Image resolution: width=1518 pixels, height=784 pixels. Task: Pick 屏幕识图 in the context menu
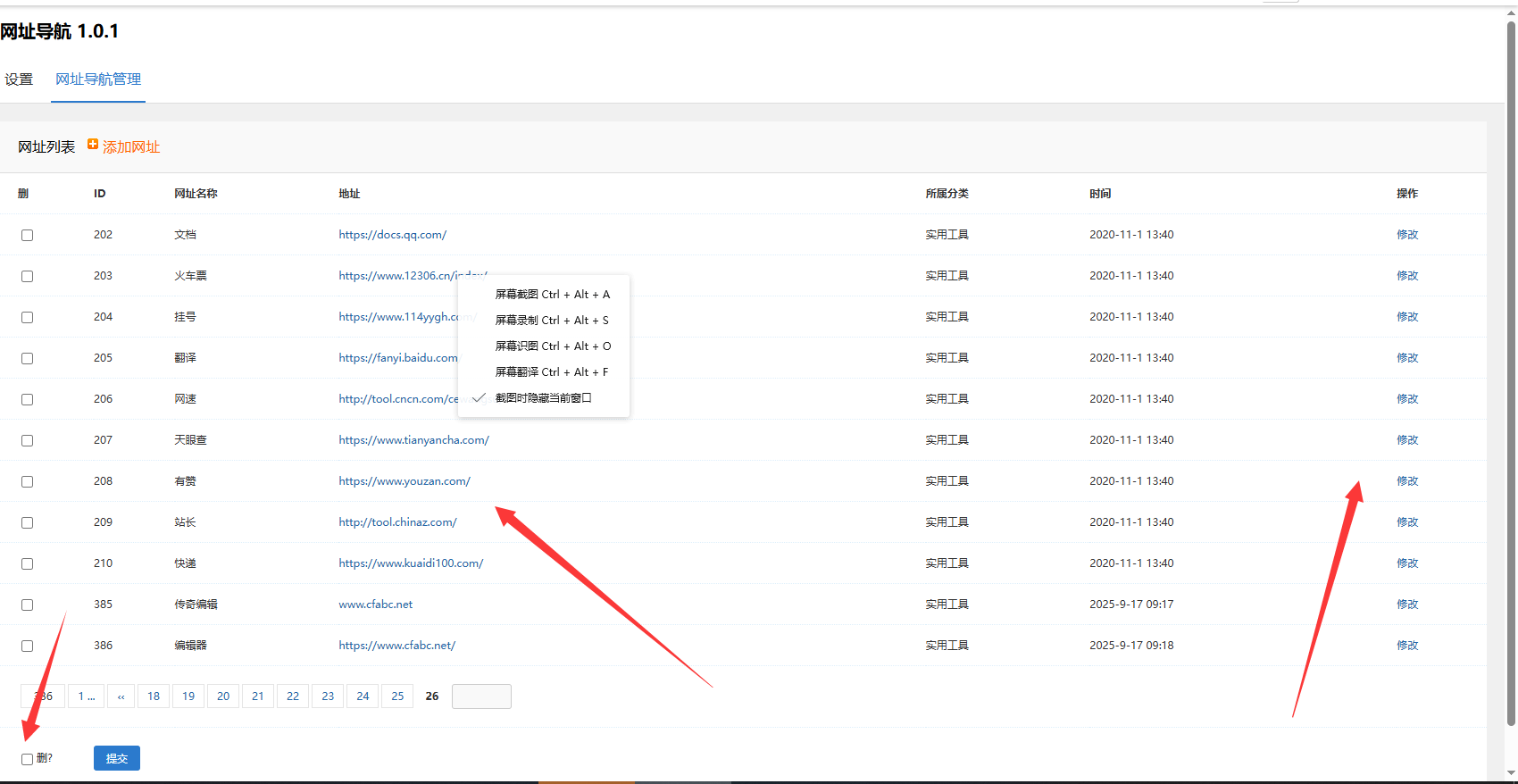(552, 346)
